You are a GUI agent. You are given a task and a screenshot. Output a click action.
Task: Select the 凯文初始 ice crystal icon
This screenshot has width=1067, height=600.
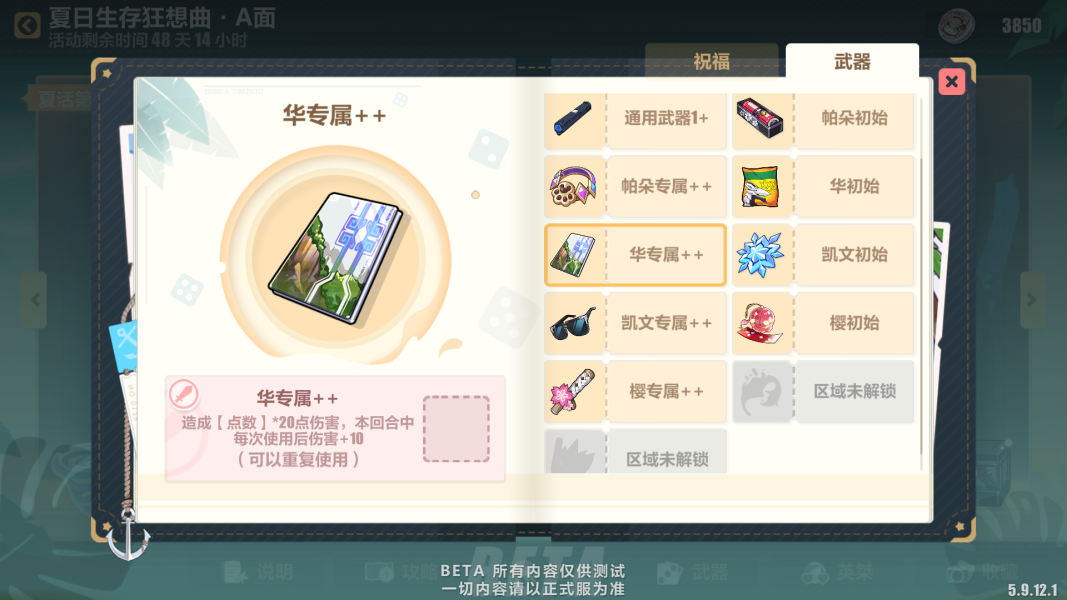pos(761,255)
